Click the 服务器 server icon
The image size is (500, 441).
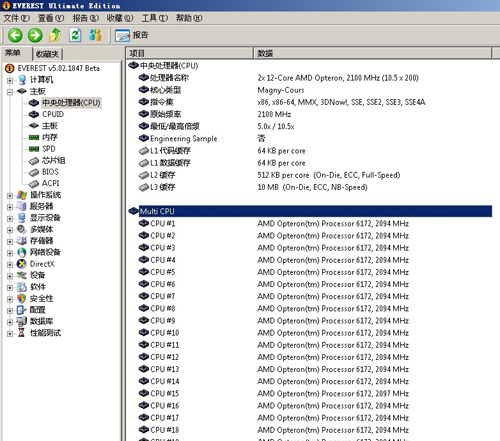[x=22, y=206]
